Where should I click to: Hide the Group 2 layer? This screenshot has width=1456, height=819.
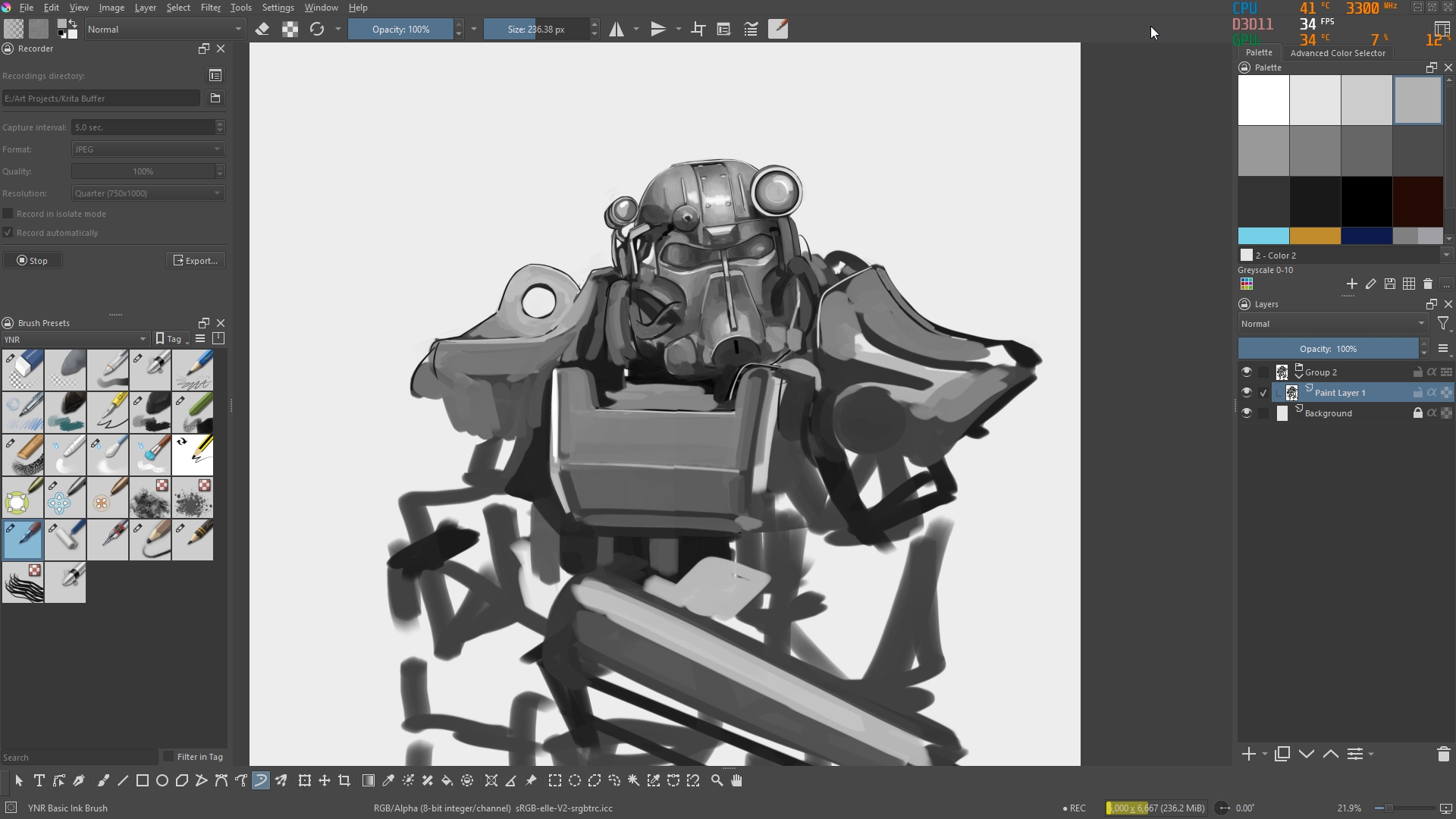pos(1247,372)
